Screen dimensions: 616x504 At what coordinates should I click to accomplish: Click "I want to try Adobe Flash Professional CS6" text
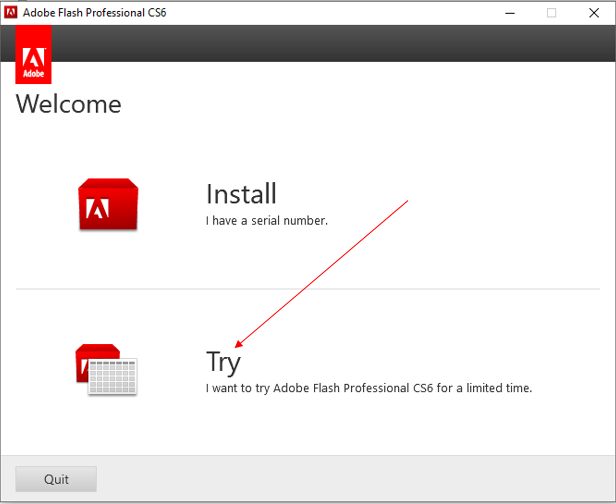coord(319,388)
